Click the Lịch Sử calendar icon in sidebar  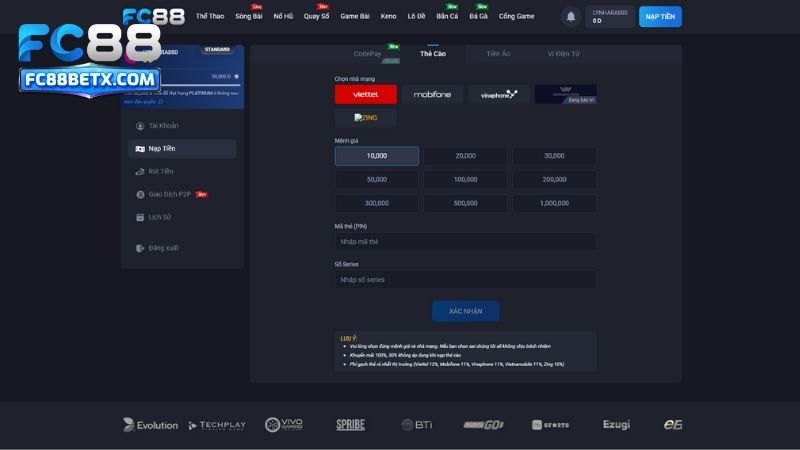click(140, 217)
